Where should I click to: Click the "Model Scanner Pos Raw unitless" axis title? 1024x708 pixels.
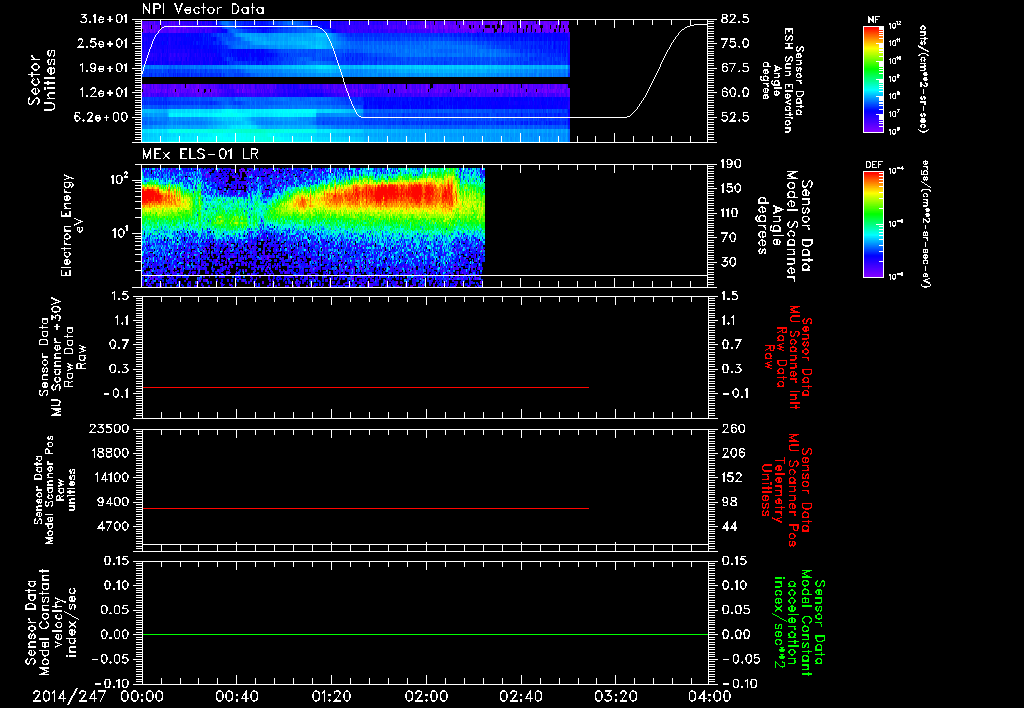tap(56, 490)
